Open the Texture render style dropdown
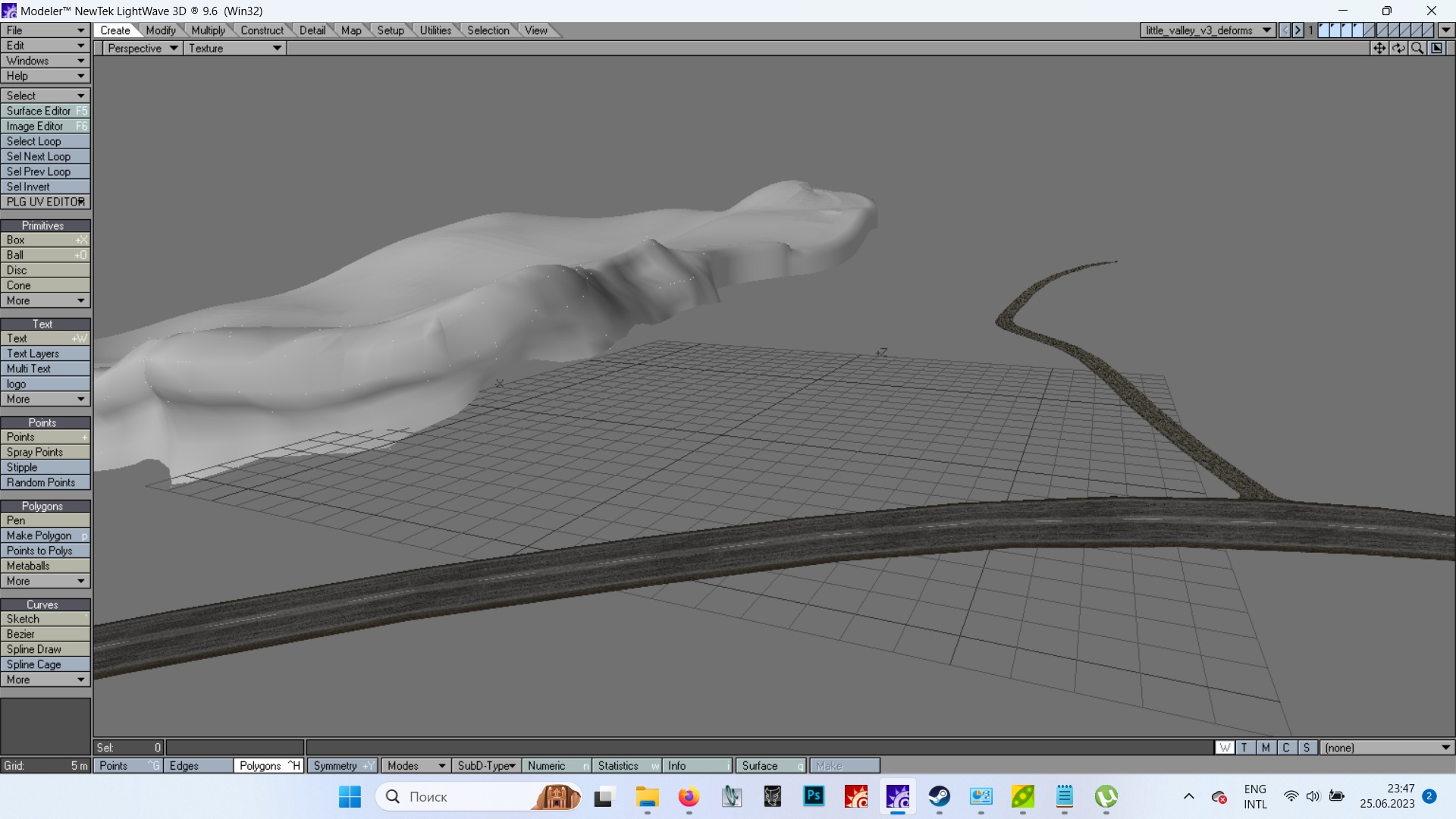The height and width of the screenshot is (819, 1456). [x=234, y=49]
